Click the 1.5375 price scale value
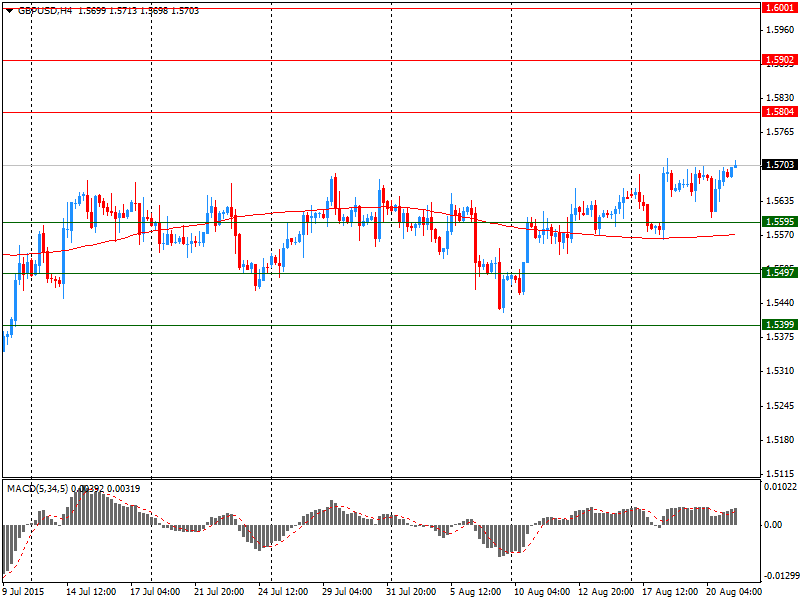 780,337
